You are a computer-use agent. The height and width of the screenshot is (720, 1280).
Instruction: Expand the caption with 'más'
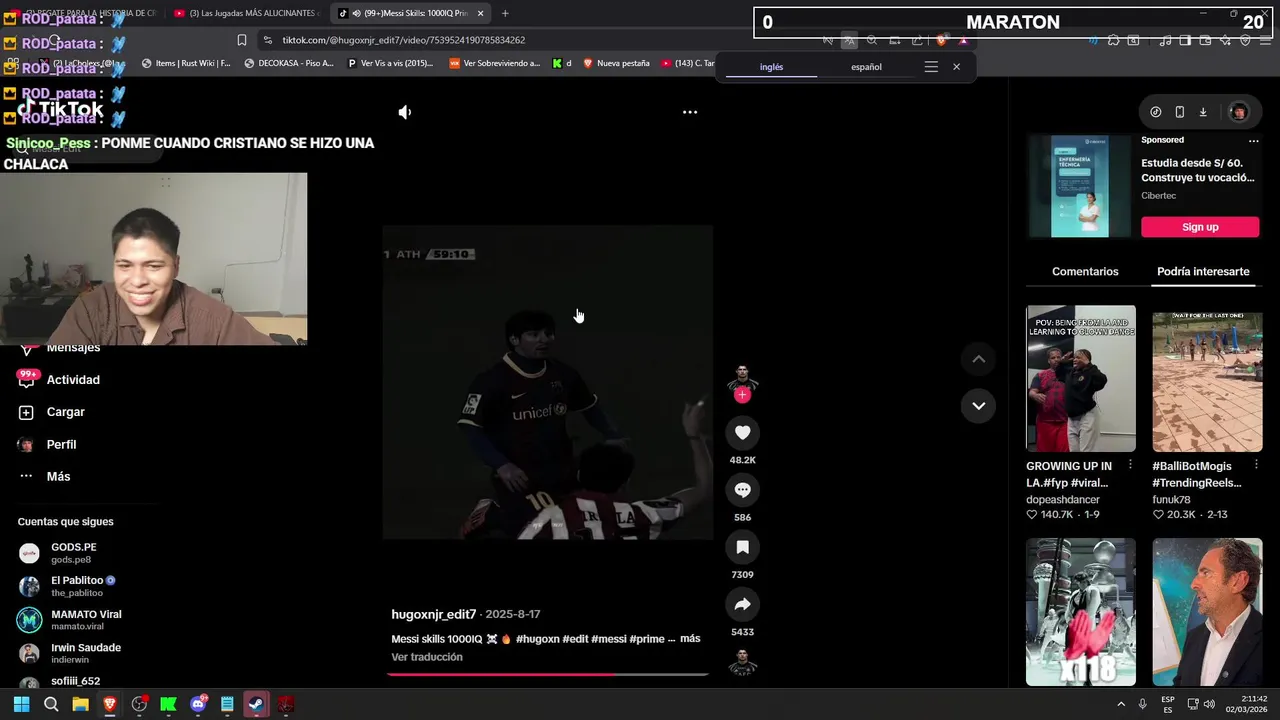point(690,639)
